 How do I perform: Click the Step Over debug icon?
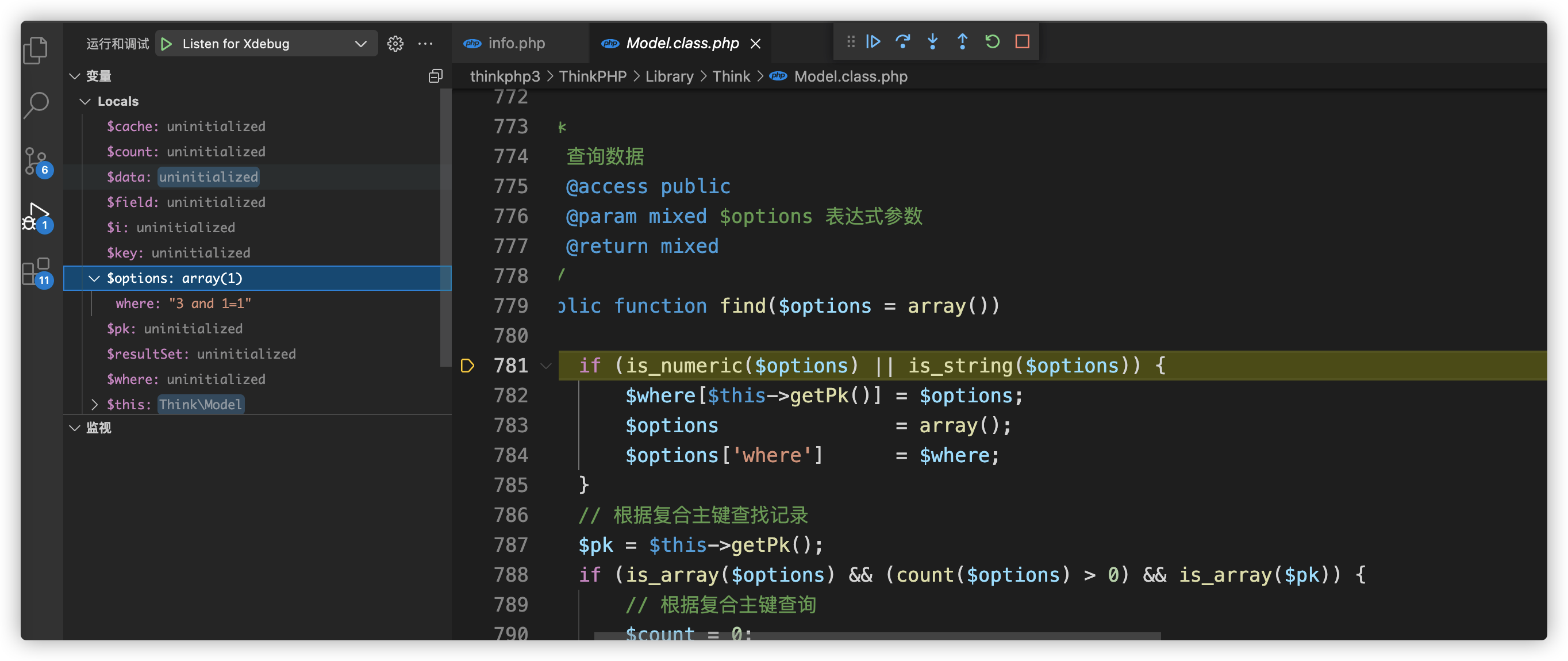(903, 42)
